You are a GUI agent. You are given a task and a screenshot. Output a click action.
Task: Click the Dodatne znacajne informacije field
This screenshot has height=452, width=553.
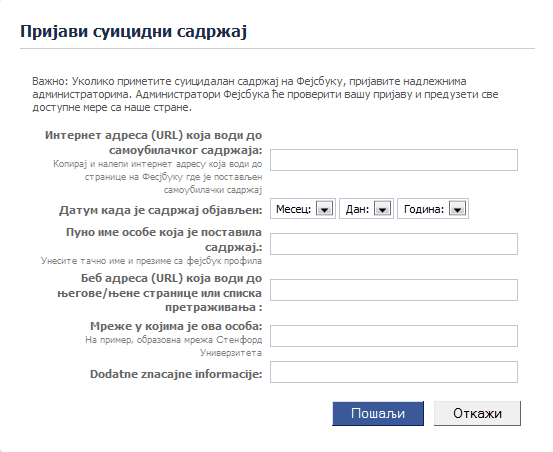pyautogui.click(x=394, y=372)
